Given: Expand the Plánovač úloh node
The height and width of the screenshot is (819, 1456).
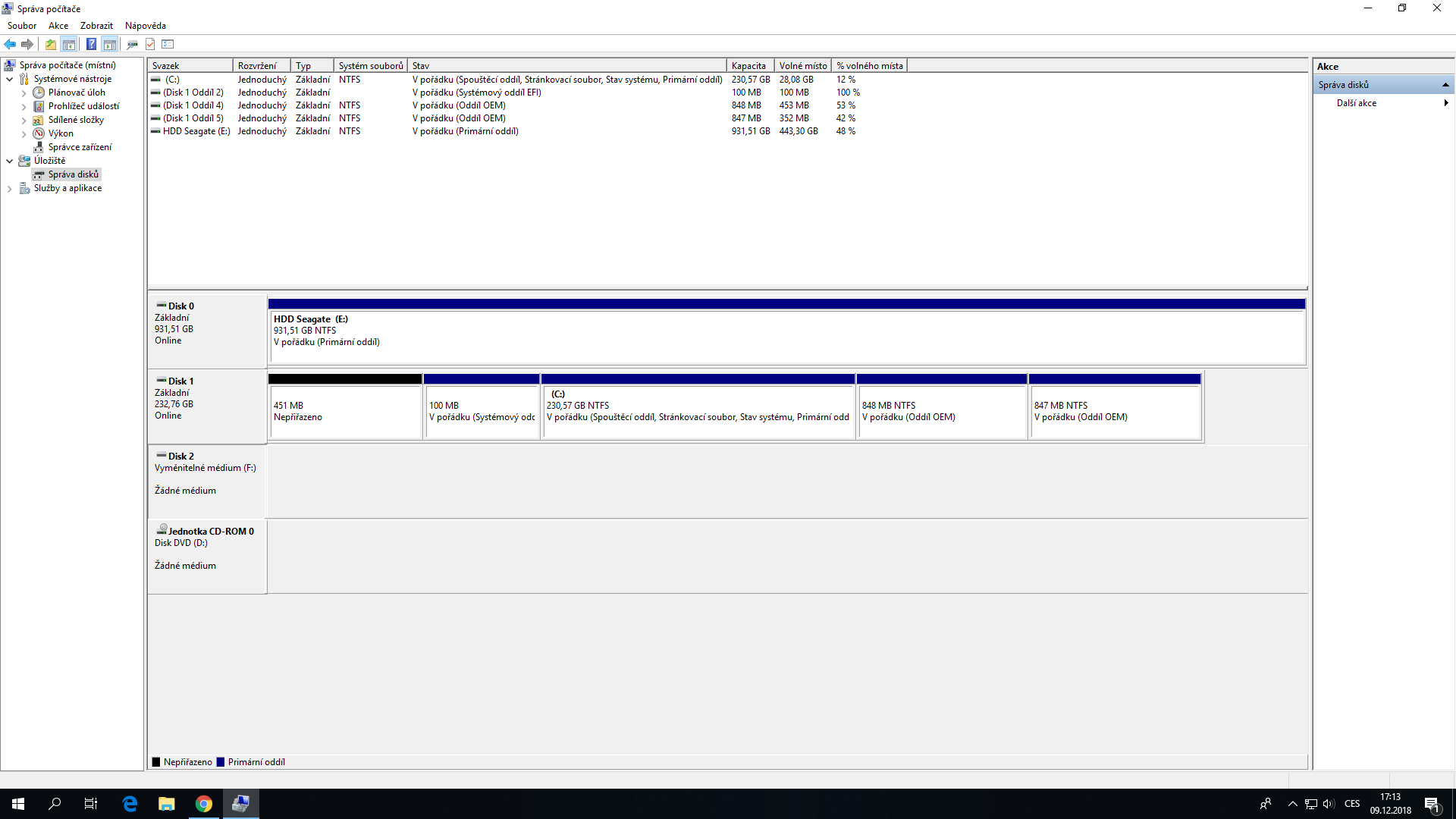Looking at the screenshot, I should point(24,93).
